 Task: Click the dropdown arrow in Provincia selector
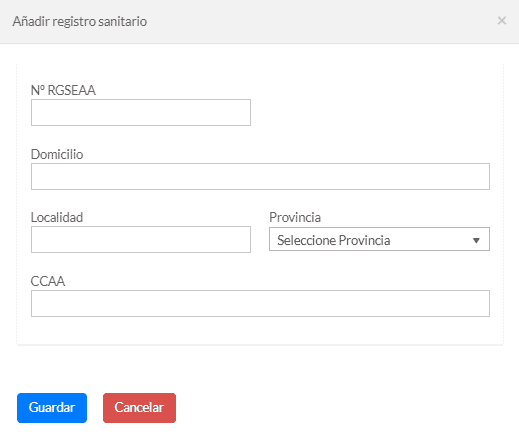(476, 240)
